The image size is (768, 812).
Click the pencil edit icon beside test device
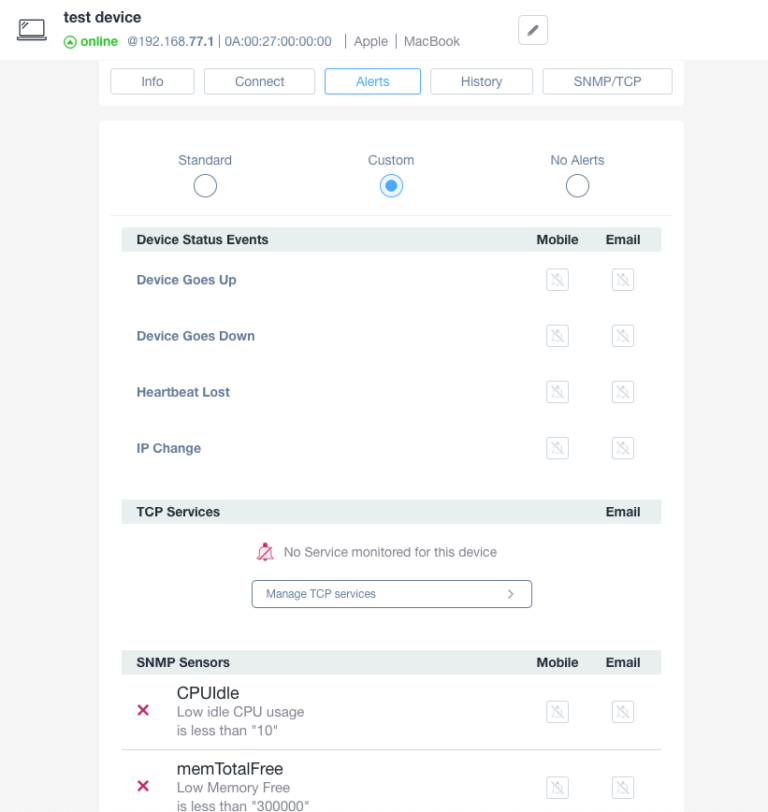point(533,31)
